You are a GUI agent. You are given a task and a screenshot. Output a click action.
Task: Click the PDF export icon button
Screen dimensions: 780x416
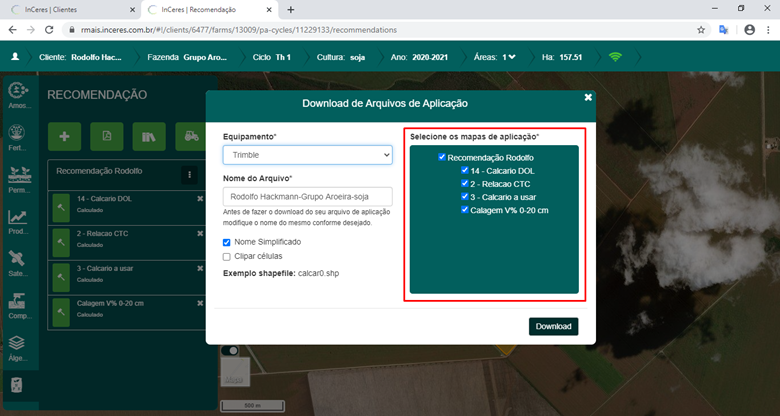coord(107,137)
